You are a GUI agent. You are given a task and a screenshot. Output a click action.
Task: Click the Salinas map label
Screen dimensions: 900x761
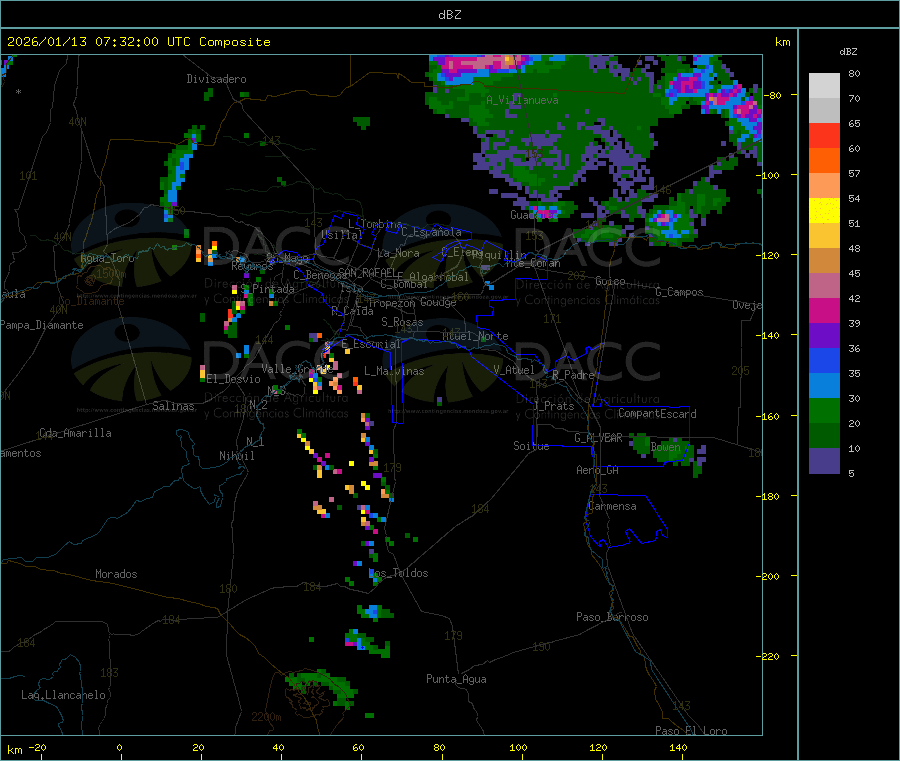pyautogui.click(x=173, y=406)
